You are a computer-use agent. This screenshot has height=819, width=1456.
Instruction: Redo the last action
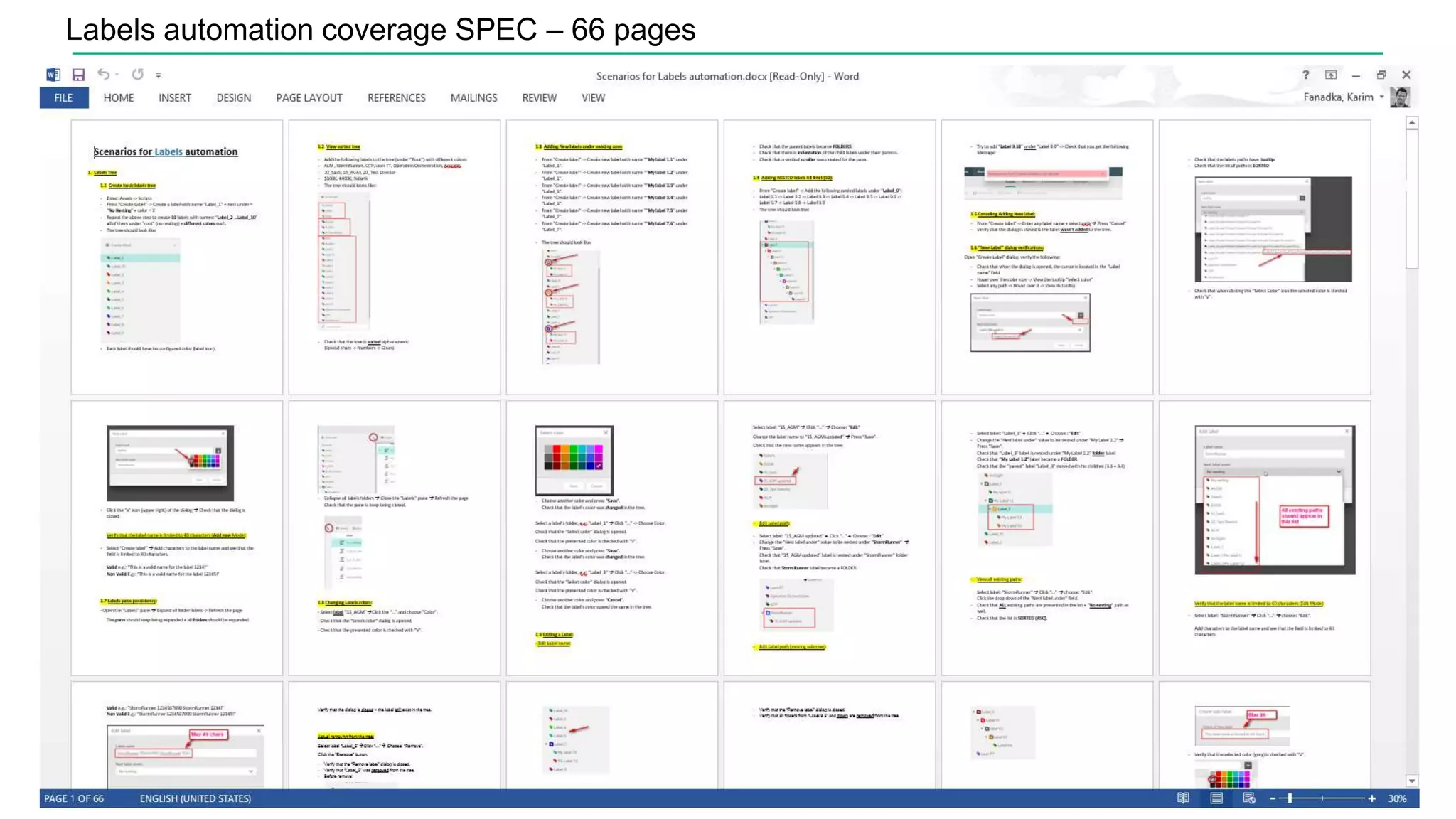point(137,74)
